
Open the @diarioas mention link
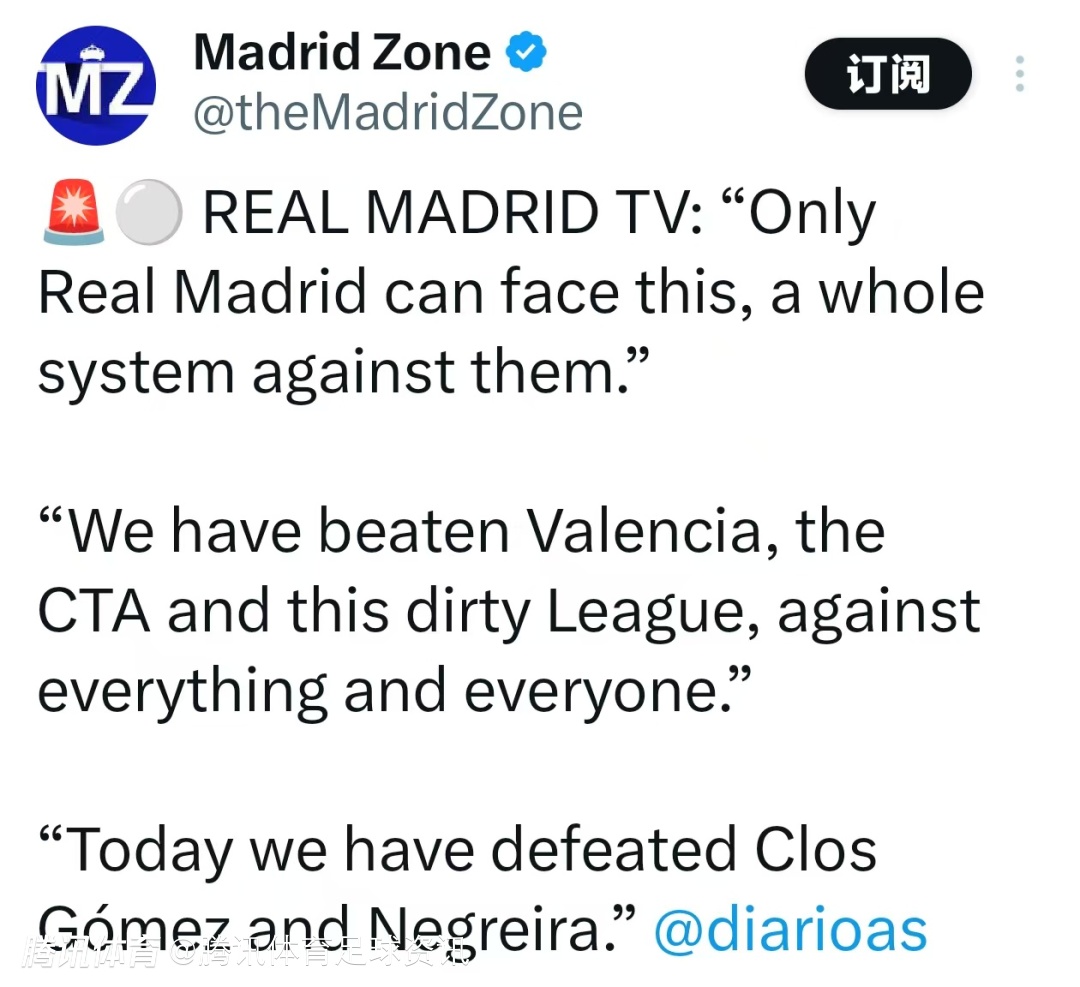790,929
